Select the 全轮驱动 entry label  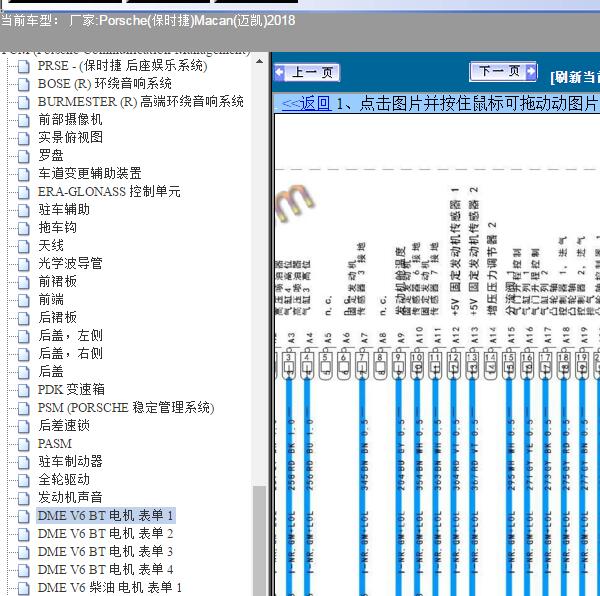click(64, 480)
